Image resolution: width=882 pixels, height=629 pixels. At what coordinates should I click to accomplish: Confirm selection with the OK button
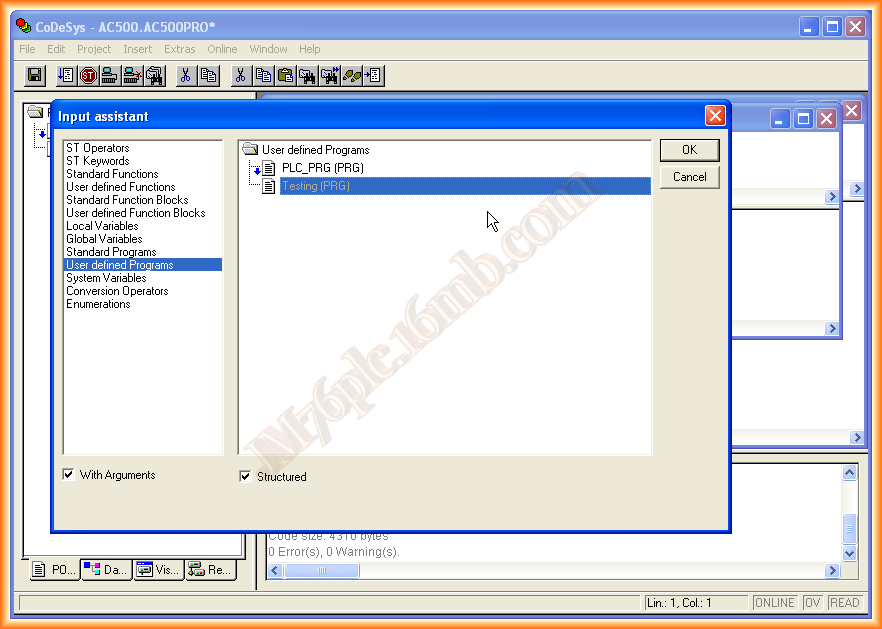pos(689,150)
